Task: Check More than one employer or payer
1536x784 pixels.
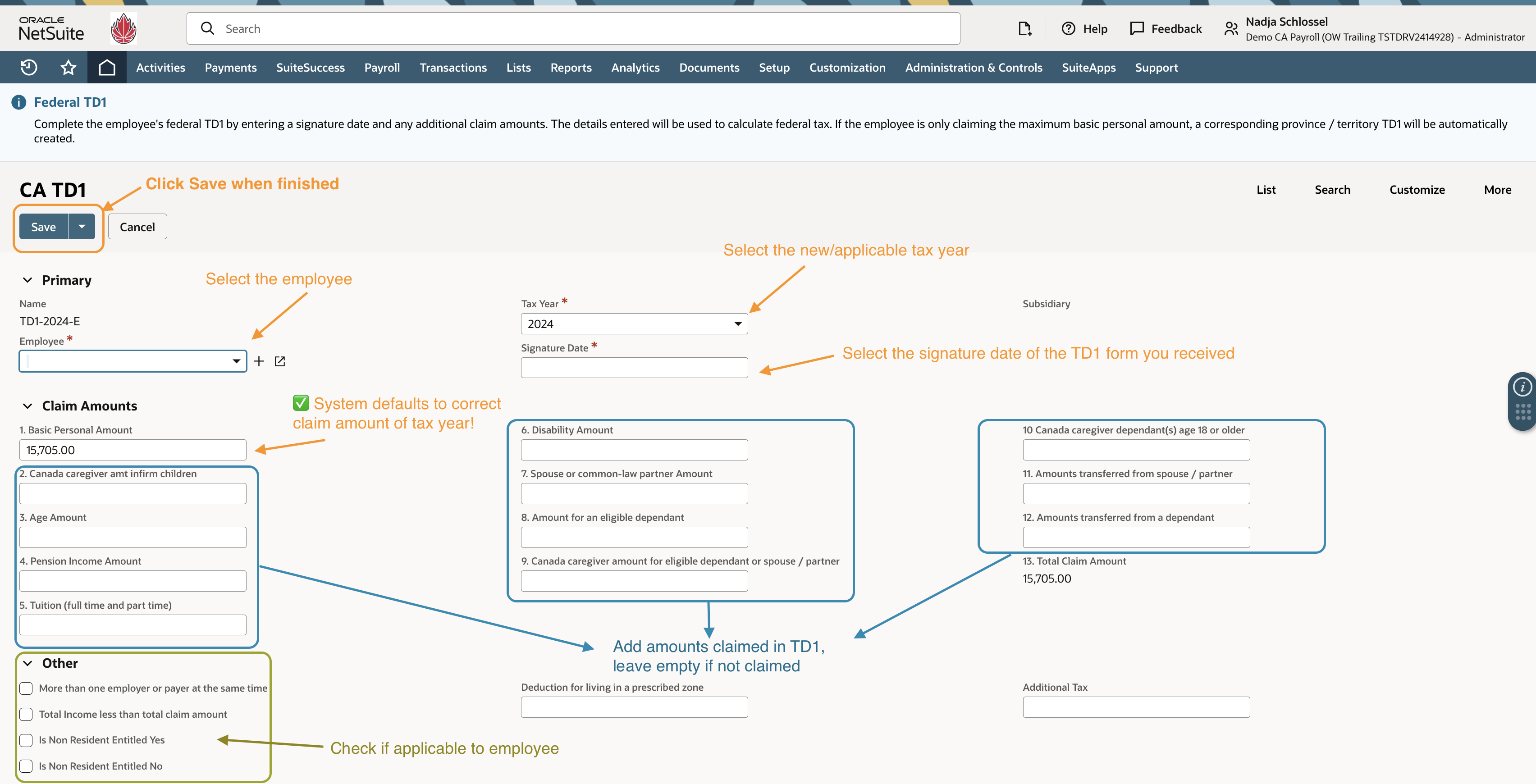Action: click(26, 688)
